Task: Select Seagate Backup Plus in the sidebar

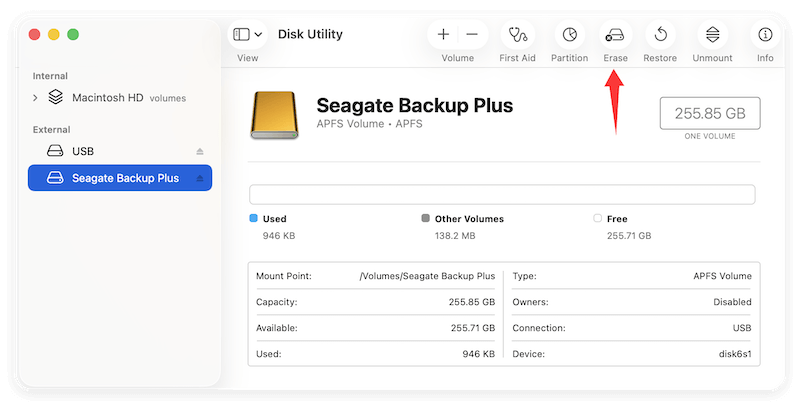Action: pyautogui.click(x=120, y=178)
